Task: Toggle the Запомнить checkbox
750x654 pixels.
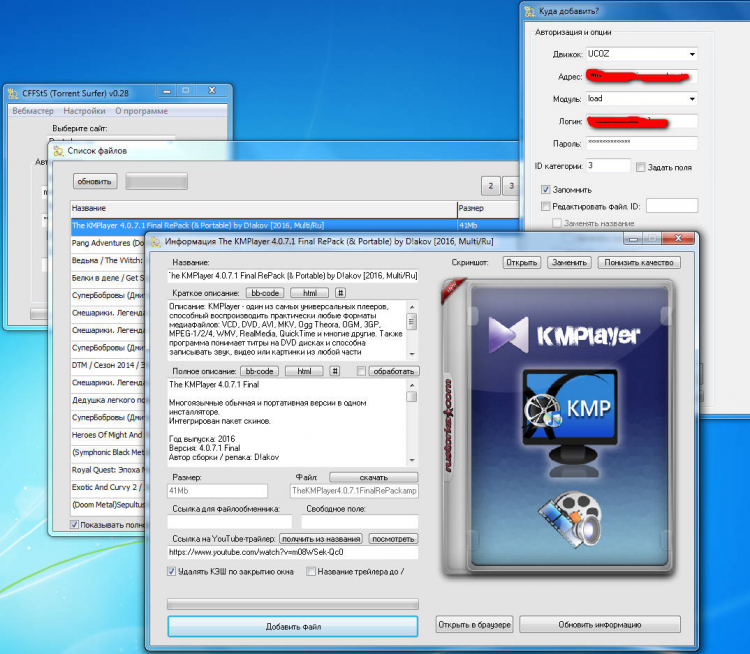Action: 545,189
